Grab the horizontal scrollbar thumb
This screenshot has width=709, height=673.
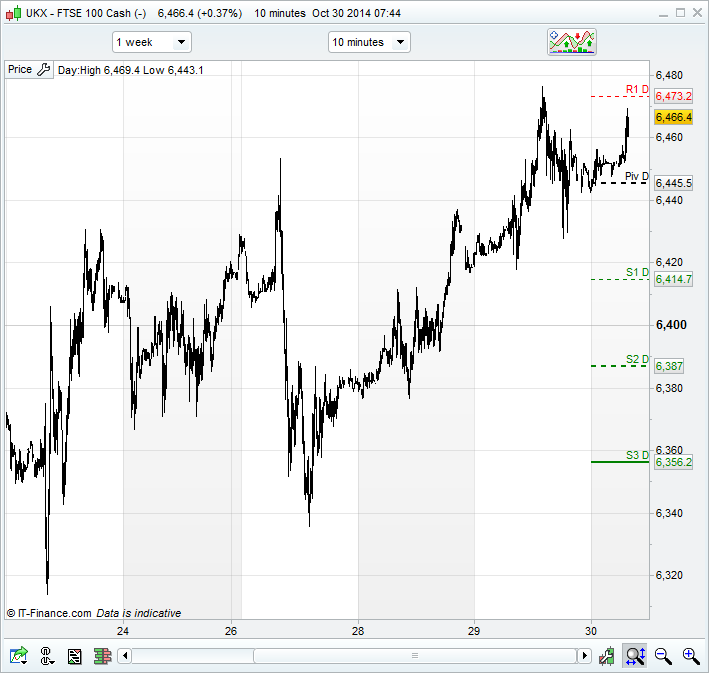(415, 656)
